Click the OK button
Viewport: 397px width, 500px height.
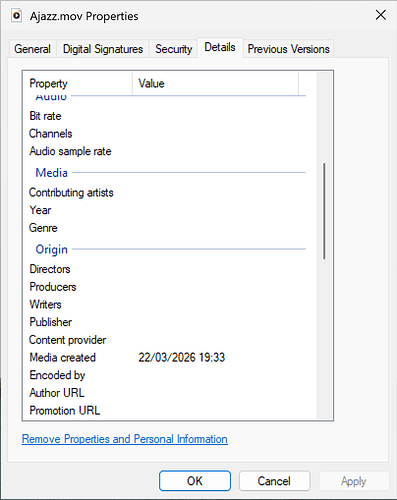pos(195,481)
